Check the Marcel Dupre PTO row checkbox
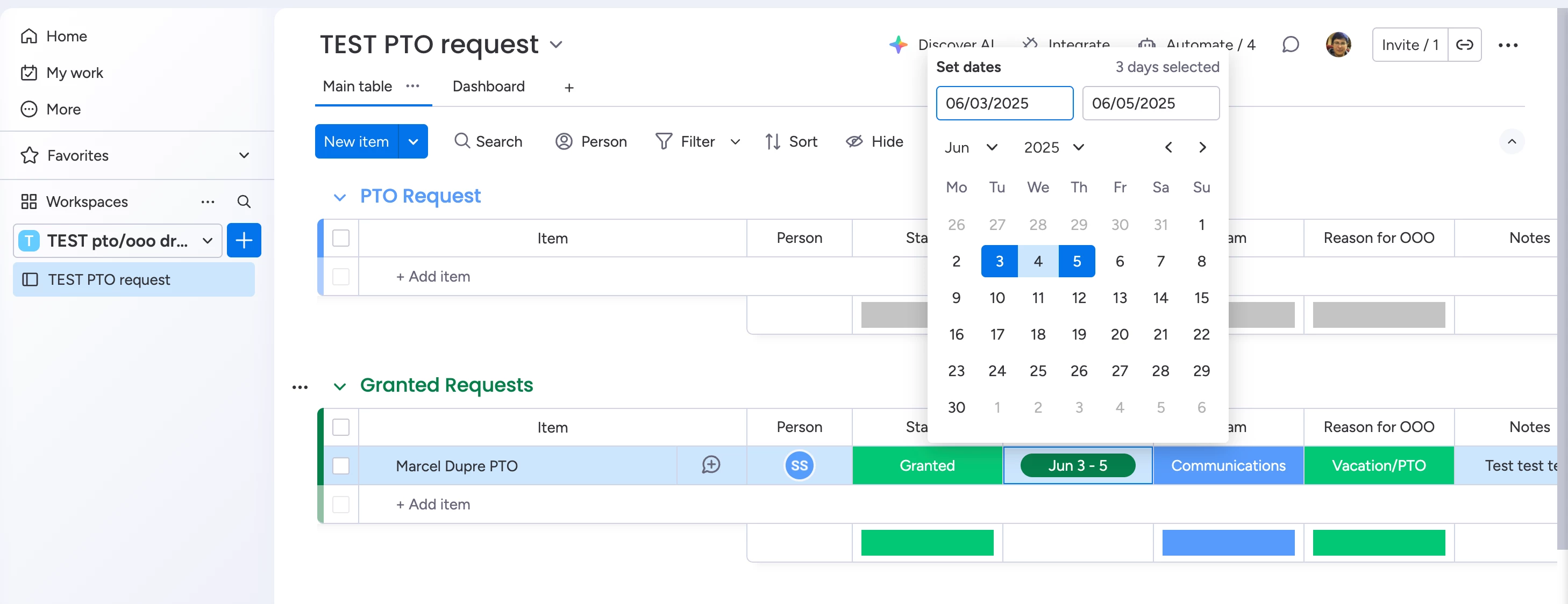Viewport: 1568px width, 604px height. coord(341,465)
